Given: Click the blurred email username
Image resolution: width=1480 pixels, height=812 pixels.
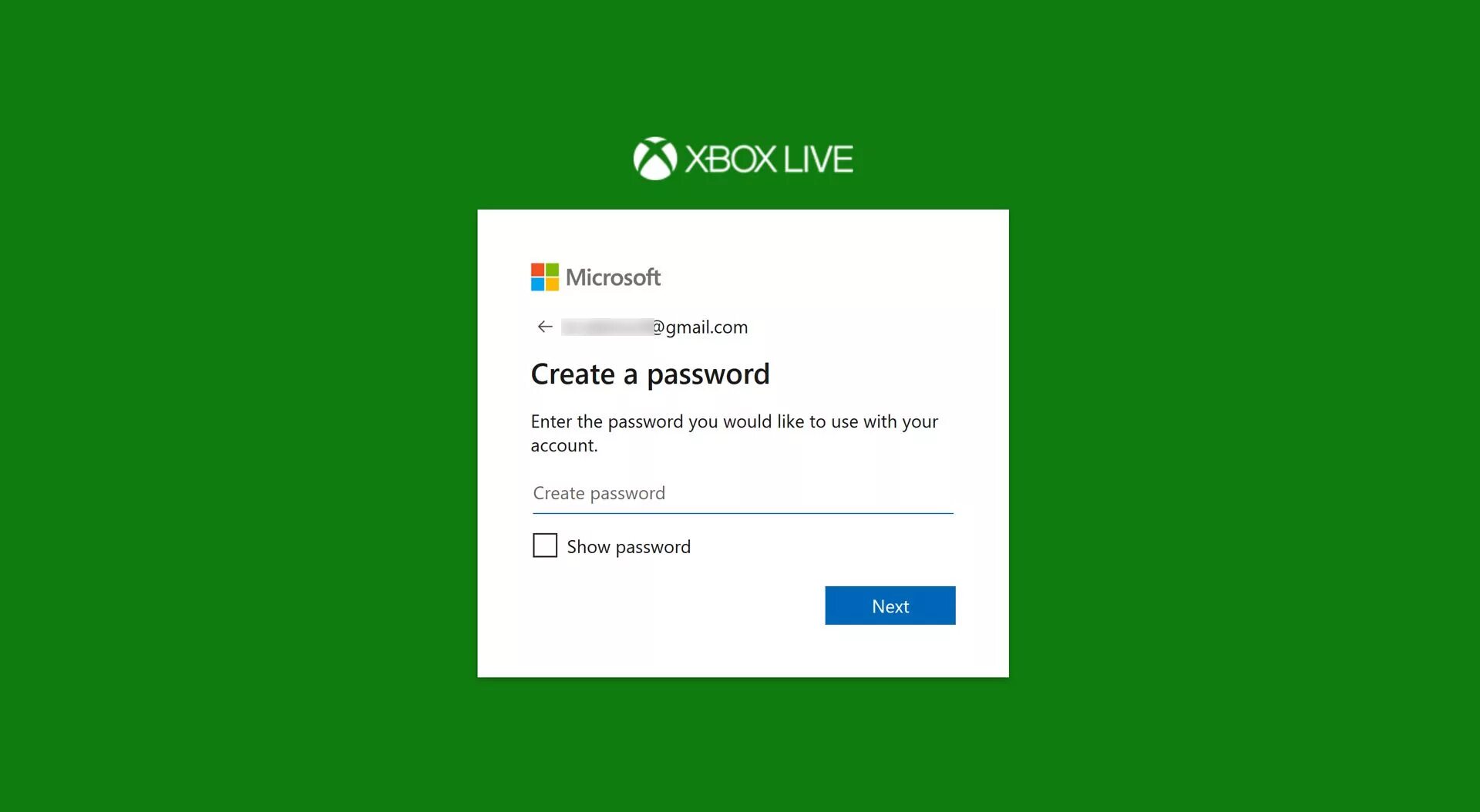Looking at the screenshot, I should 607,327.
